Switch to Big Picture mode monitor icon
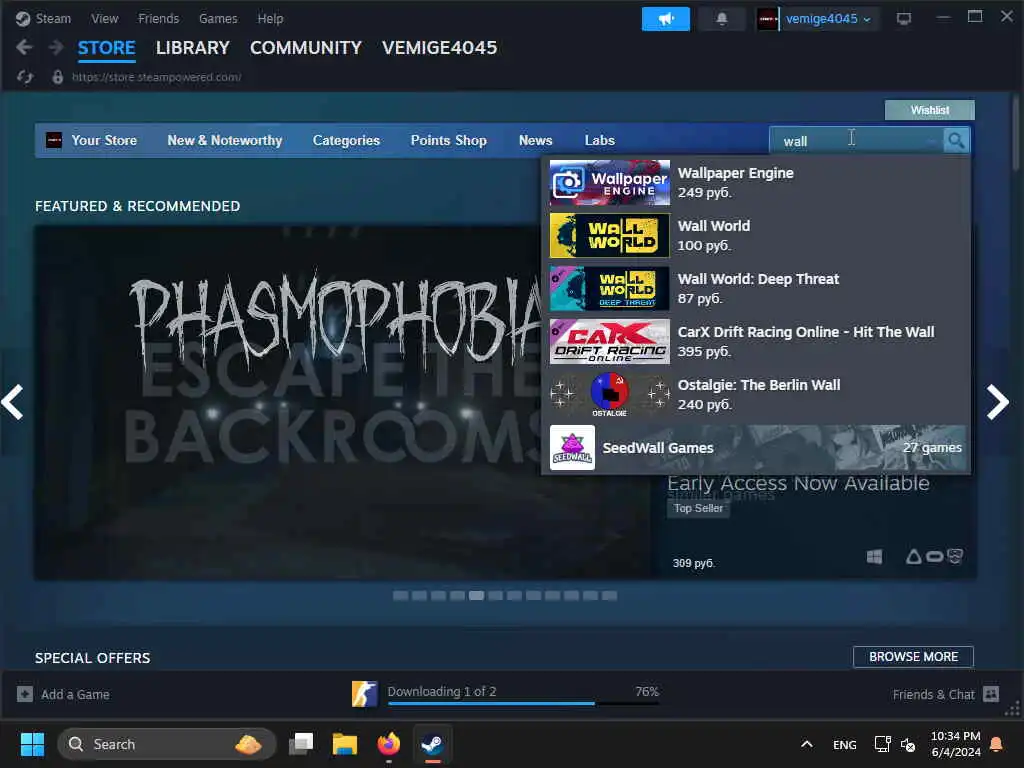Viewport: 1024px width, 768px height. point(904,19)
